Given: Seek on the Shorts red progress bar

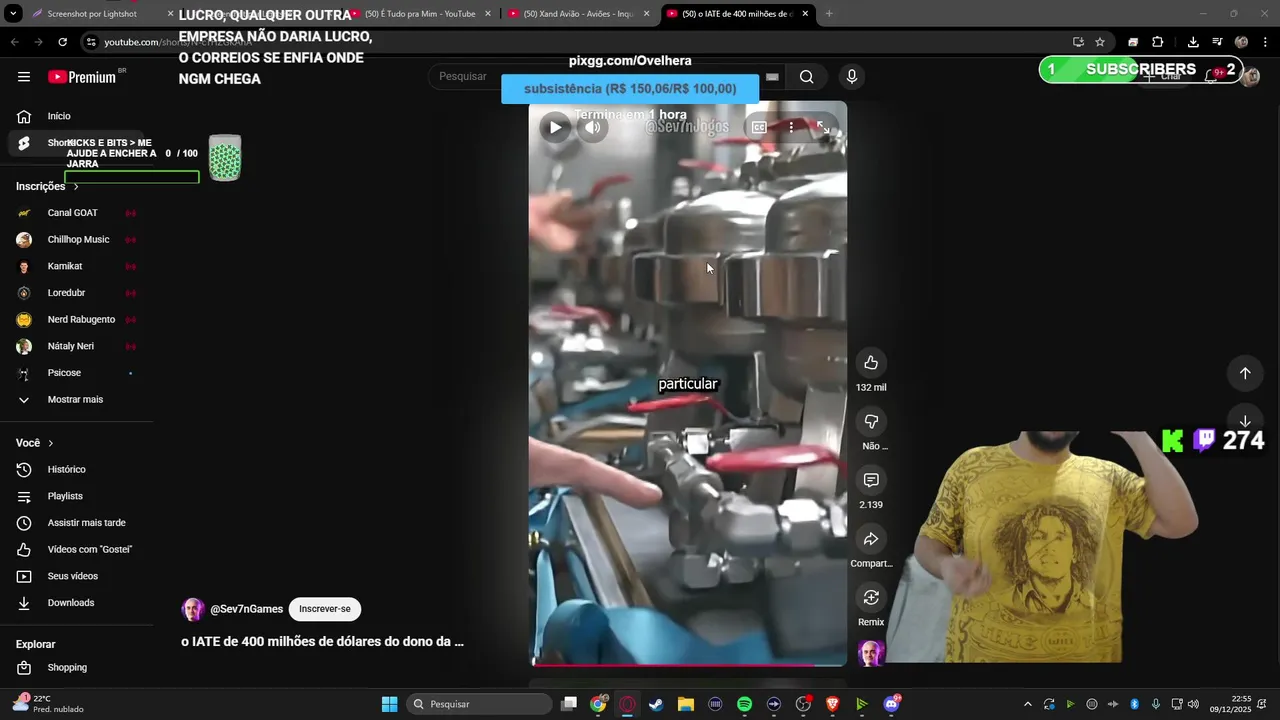Looking at the screenshot, I should 688,664.
